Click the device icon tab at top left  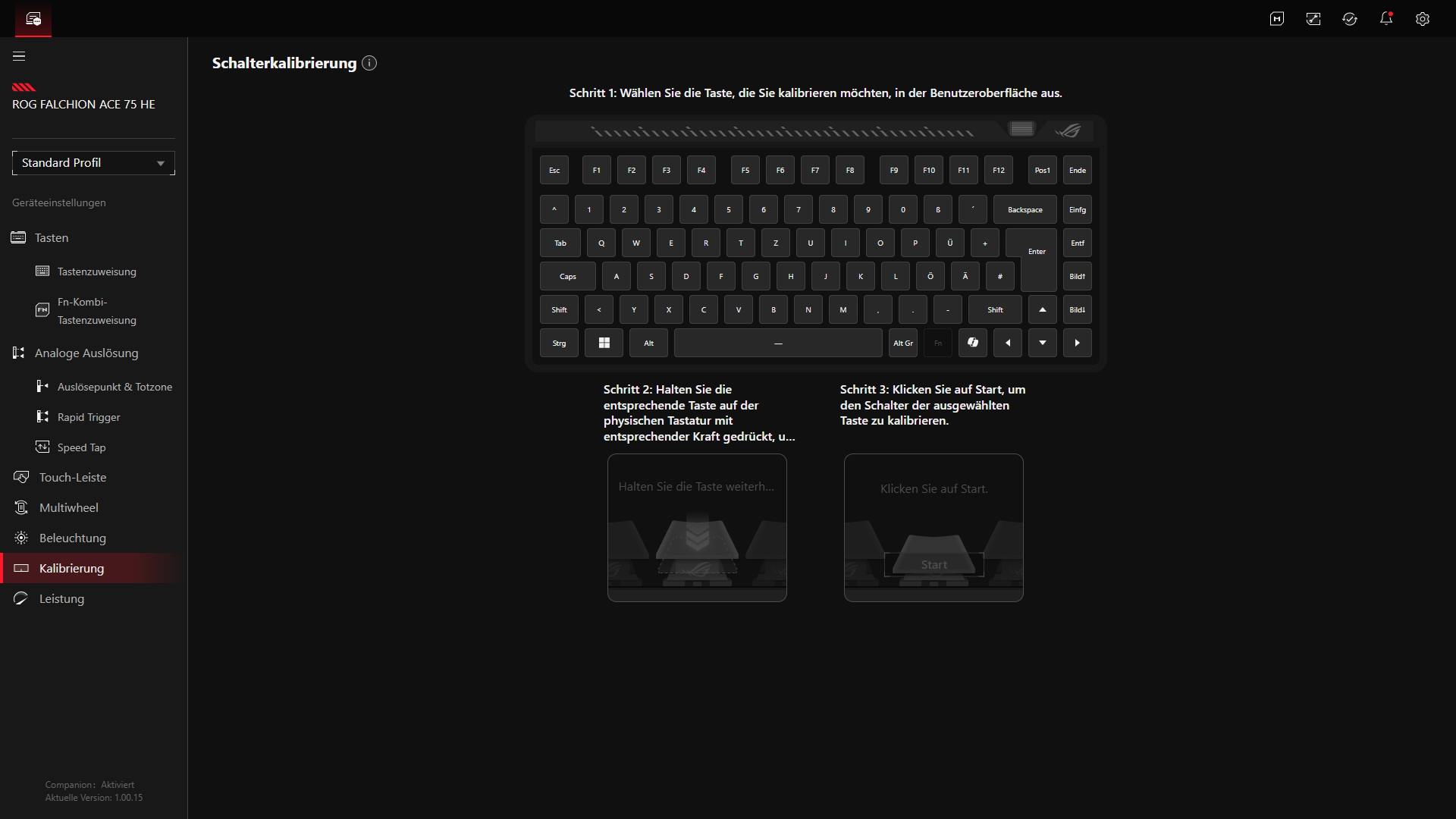33,19
